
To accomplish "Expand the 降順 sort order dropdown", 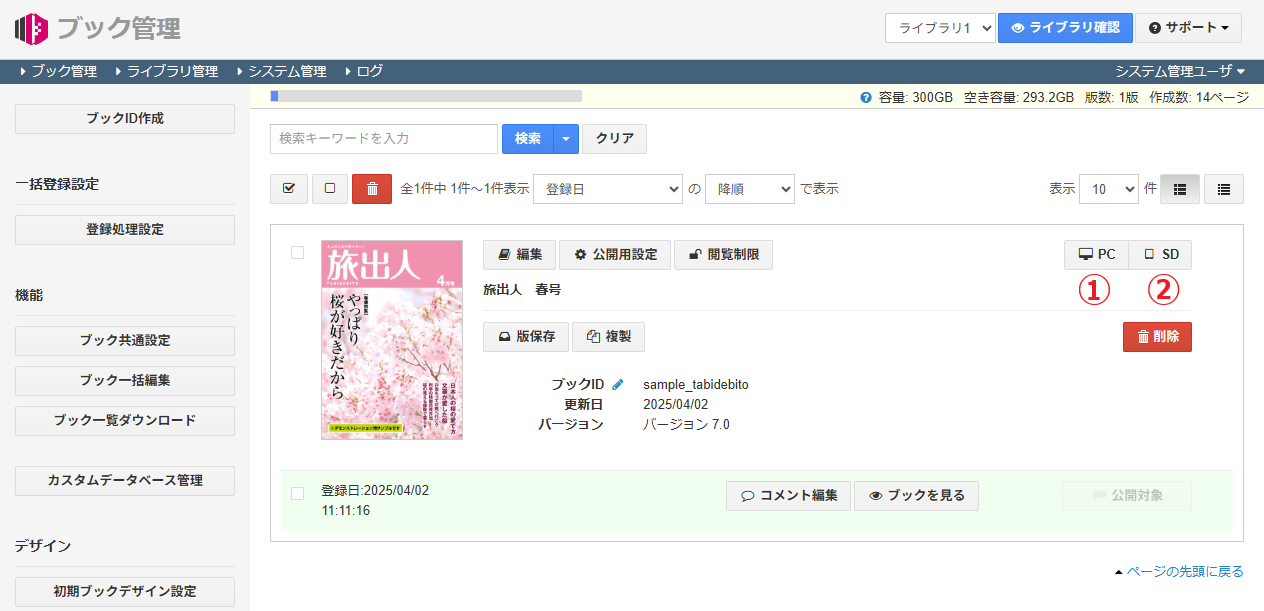I will pos(749,189).
